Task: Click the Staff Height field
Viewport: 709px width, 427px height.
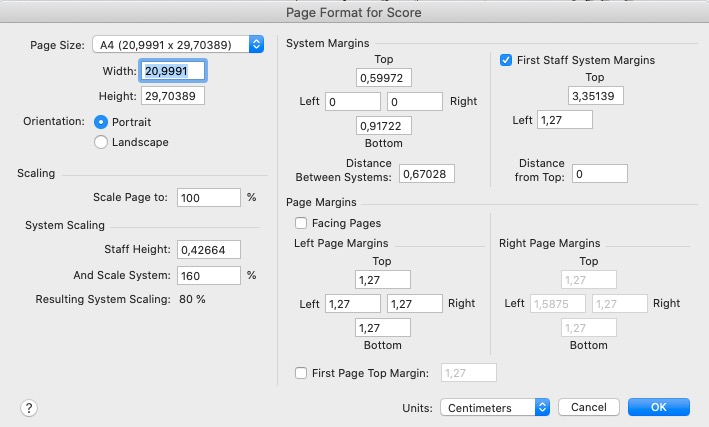Action: point(208,250)
